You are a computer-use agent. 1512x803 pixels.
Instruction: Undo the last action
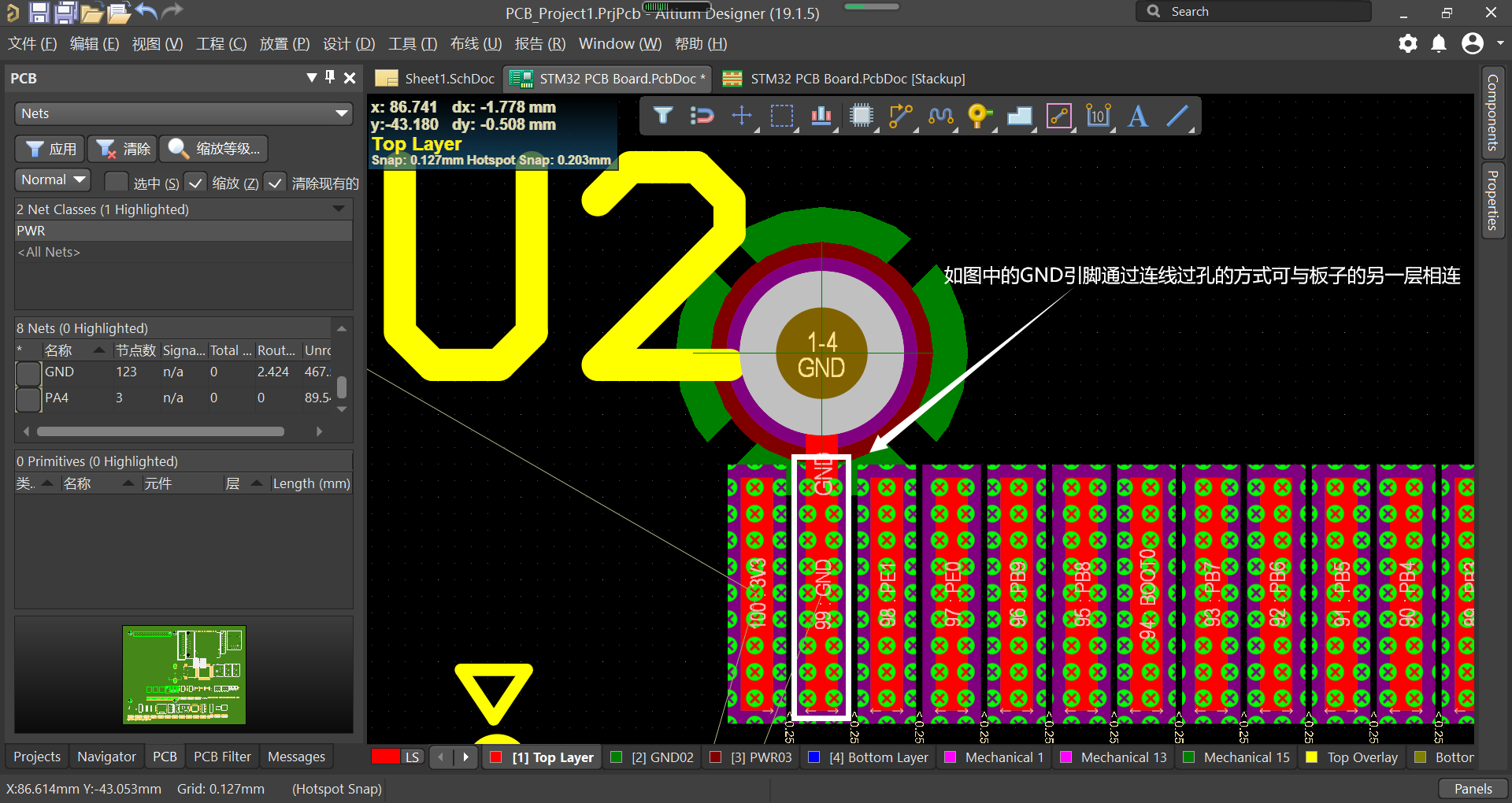click(146, 11)
